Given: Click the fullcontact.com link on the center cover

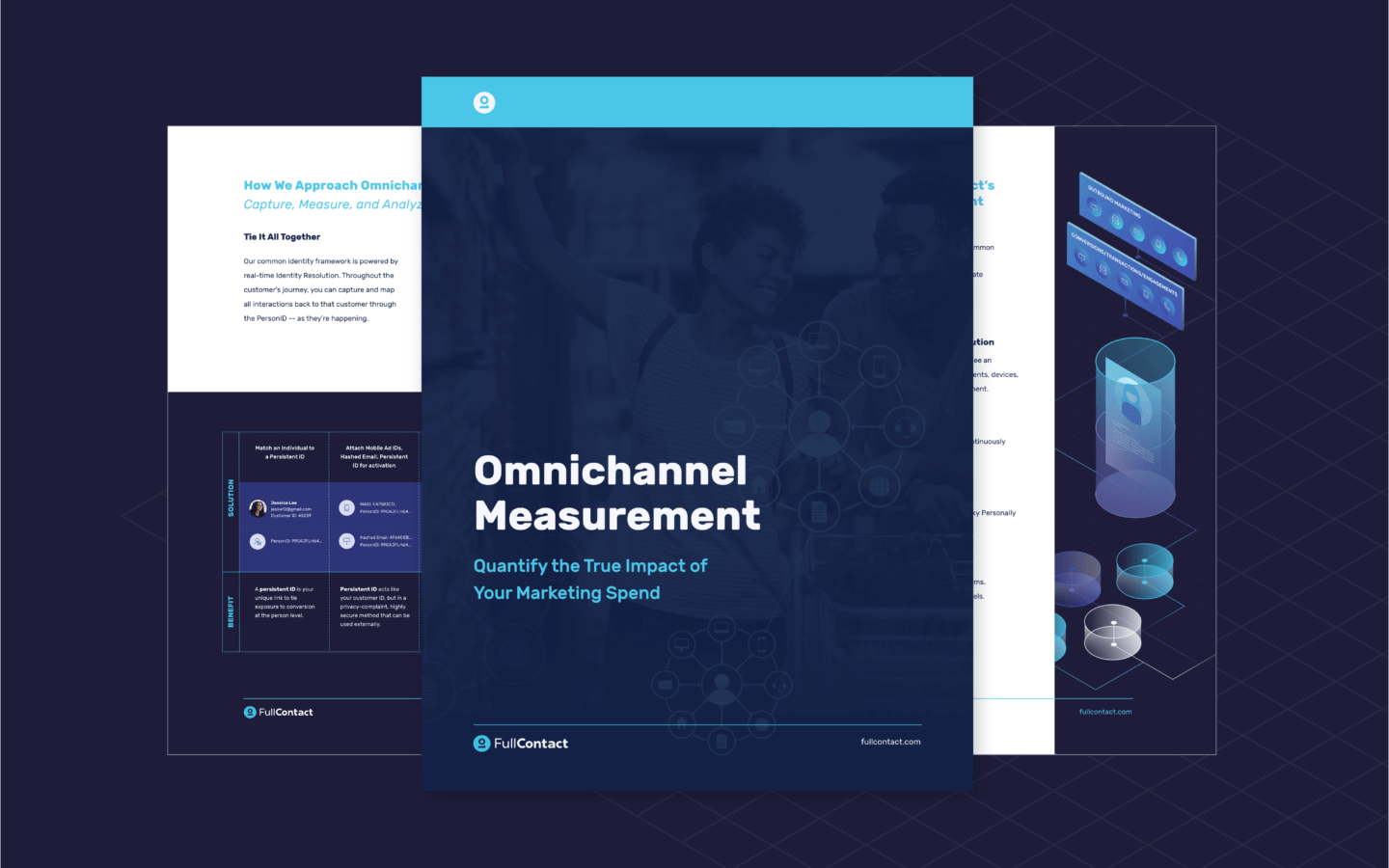Looking at the screenshot, I should pos(890,742).
